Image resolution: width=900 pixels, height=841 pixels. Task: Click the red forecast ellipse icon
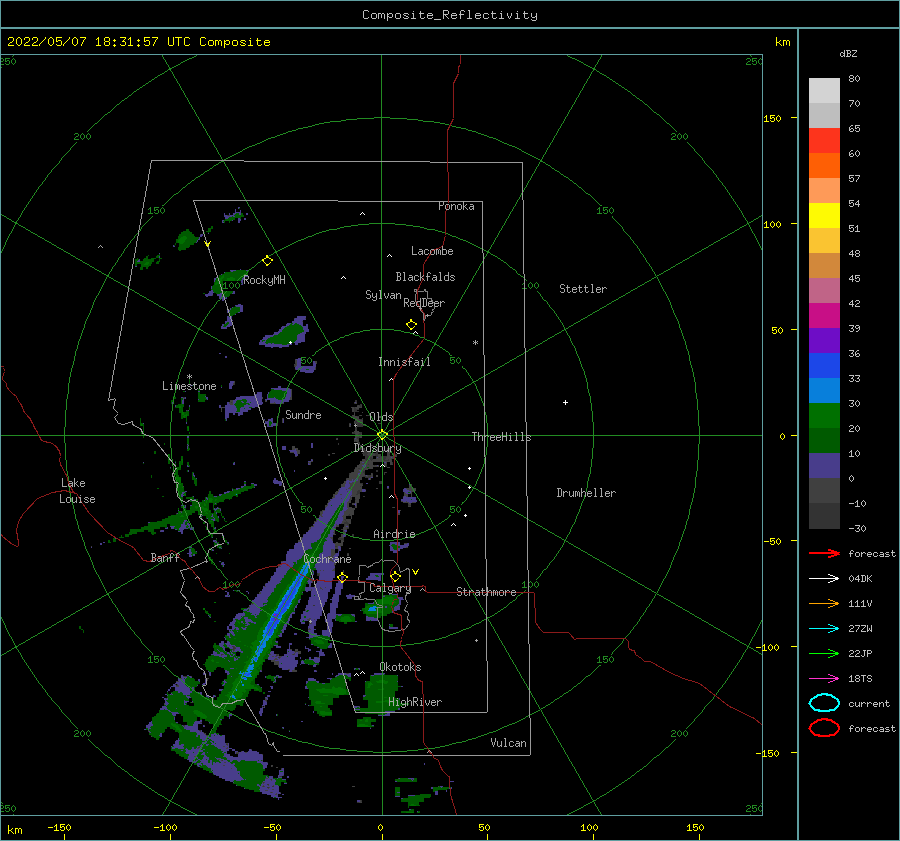pyautogui.click(x=824, y=728)
